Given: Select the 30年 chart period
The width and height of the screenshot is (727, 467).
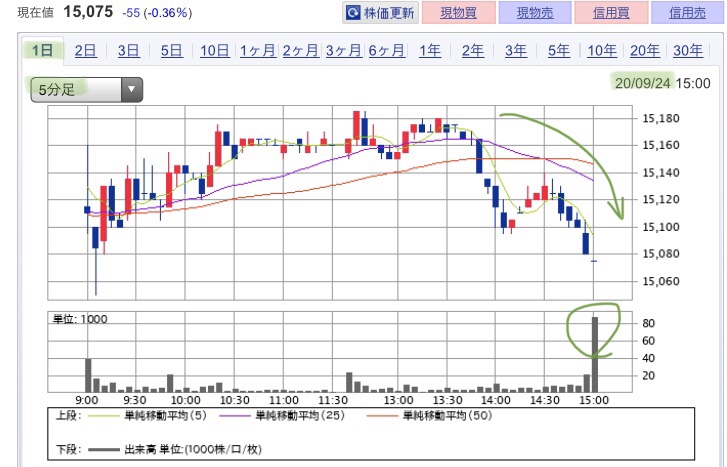Looking at the screenshot, I should coord(688,50).
